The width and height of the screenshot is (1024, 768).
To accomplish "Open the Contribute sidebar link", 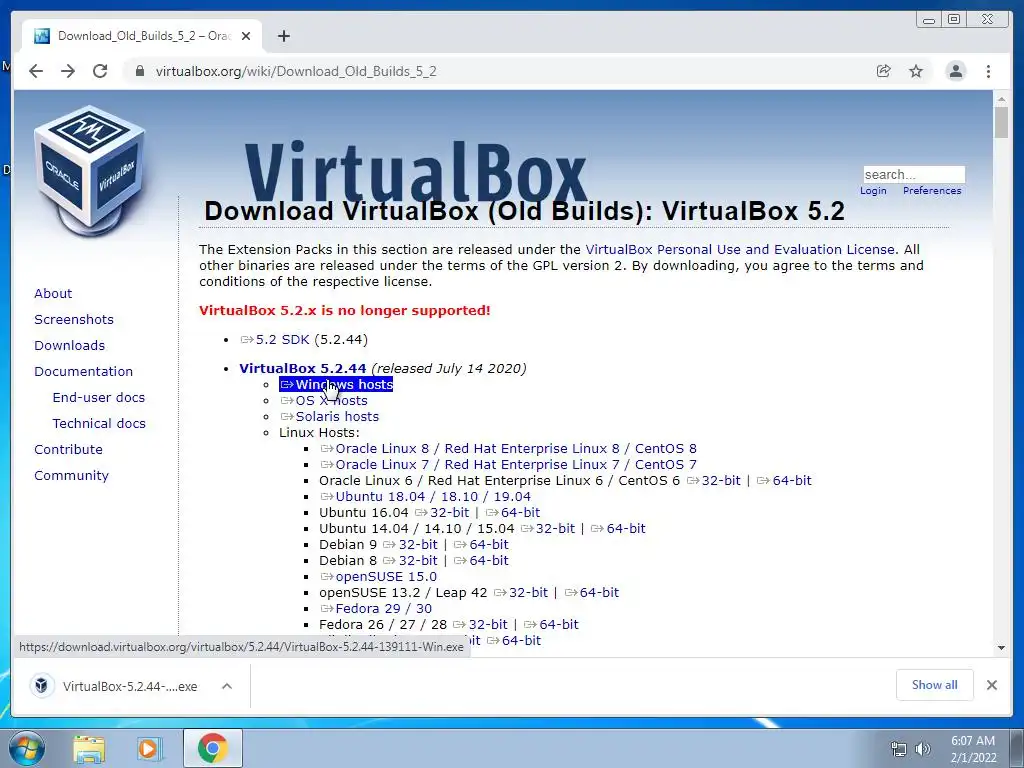I will pyautogui.click(x=69, y=450).
